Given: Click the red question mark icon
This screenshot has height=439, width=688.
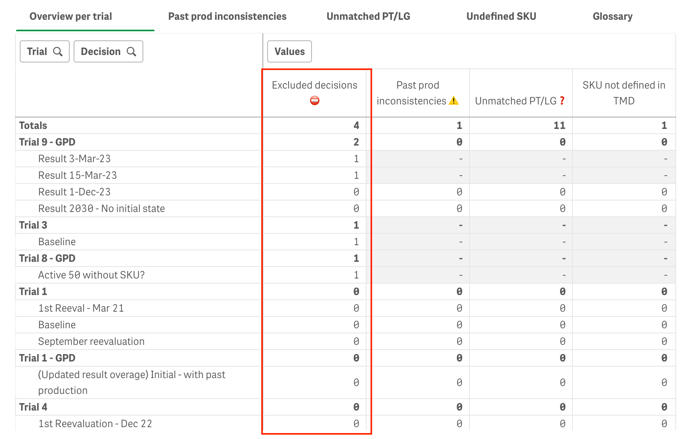Looking at the screenshot, I should coord(562,101).
